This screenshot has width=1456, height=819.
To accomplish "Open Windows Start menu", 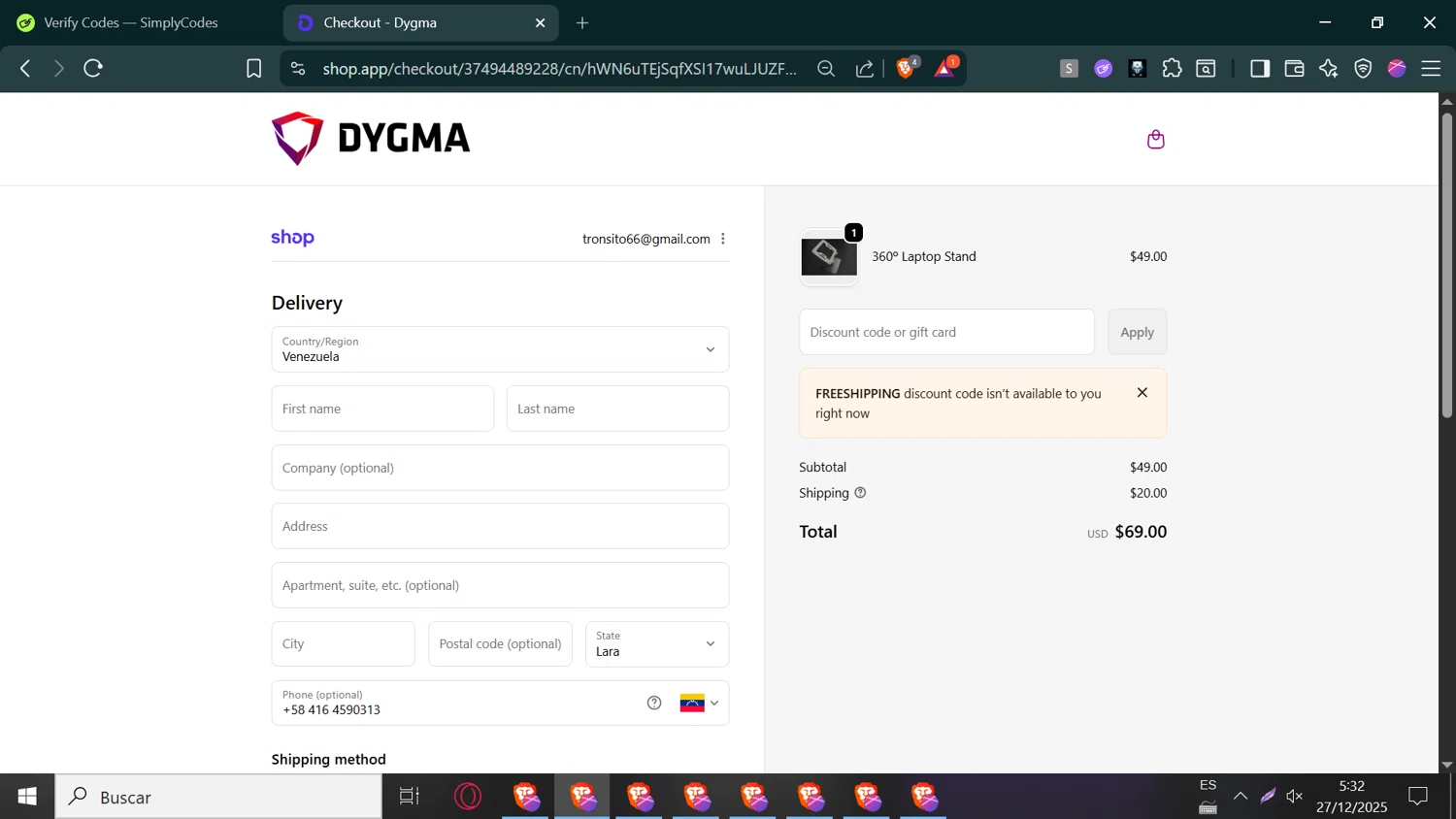I will tap(27, 797).
